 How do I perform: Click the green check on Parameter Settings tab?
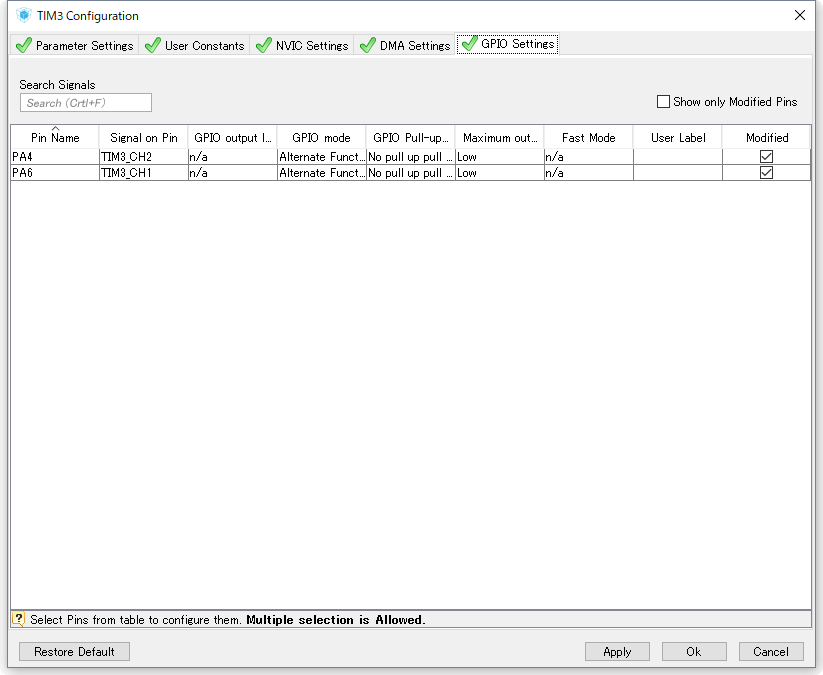click(23, 45)
